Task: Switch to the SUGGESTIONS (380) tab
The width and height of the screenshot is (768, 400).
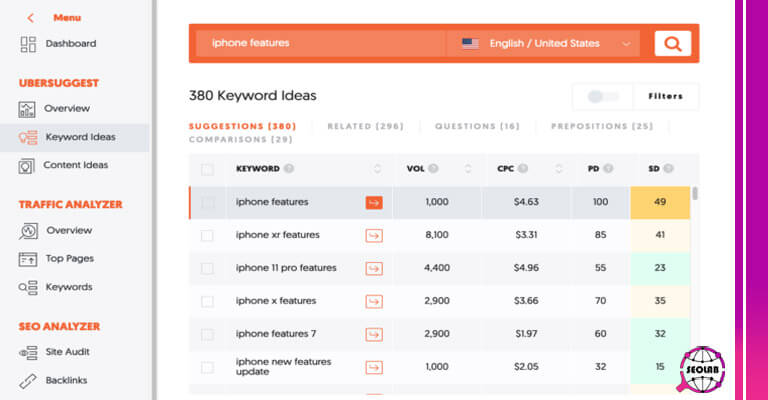Action: click(x=242, y=126)
